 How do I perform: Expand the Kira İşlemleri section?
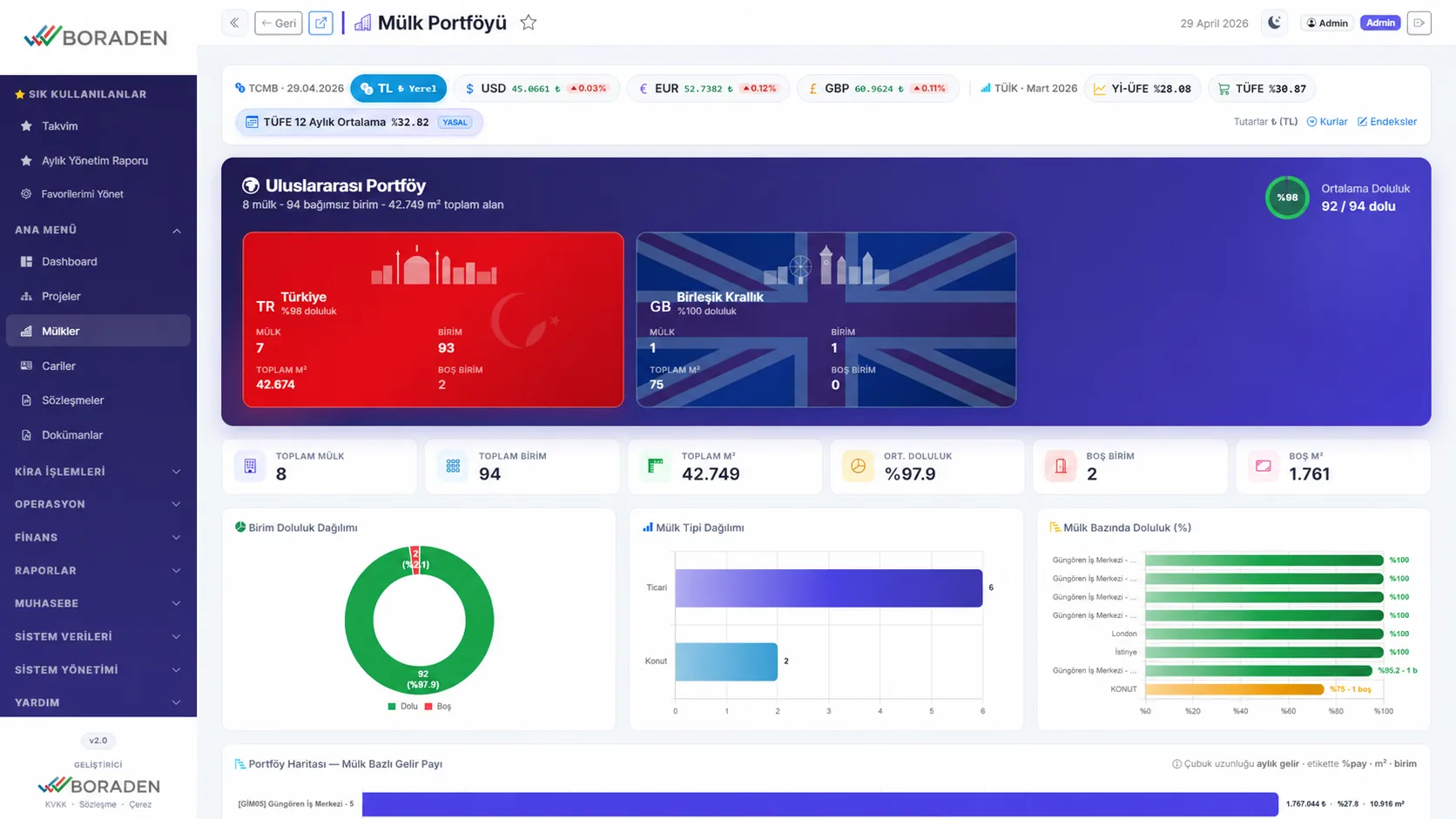(x=98, y=471)
